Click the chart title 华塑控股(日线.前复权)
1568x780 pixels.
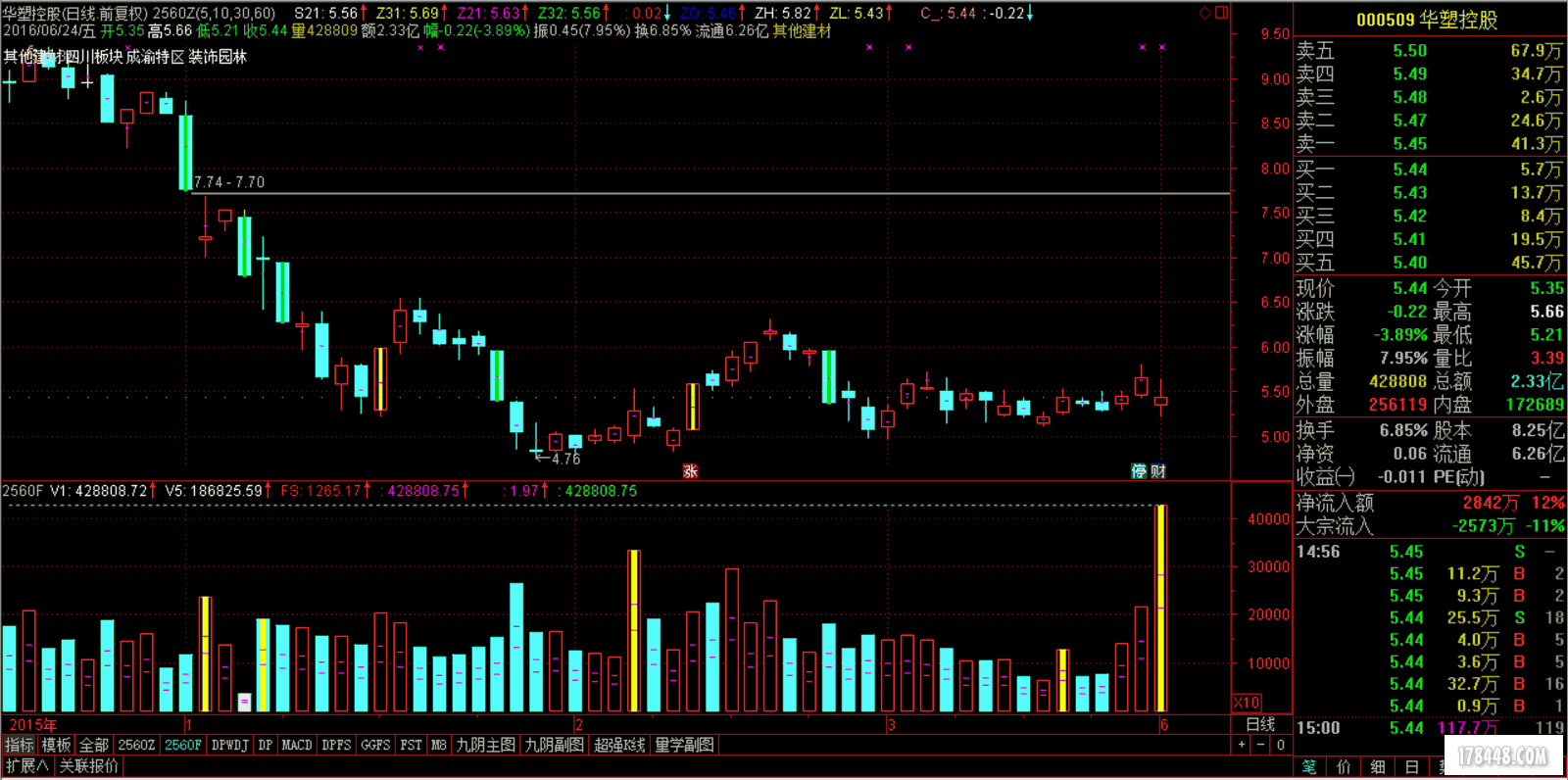click(x=74, y=14)
